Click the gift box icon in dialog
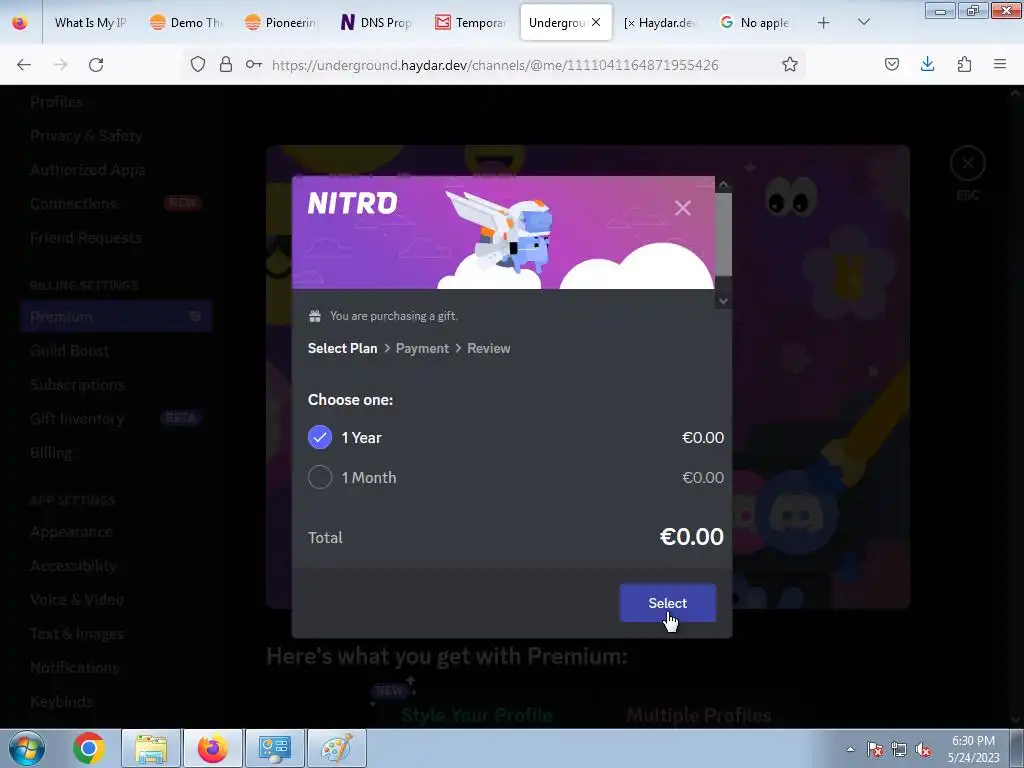This screenshot has height=768, width=1024. [x=315, y=316]
